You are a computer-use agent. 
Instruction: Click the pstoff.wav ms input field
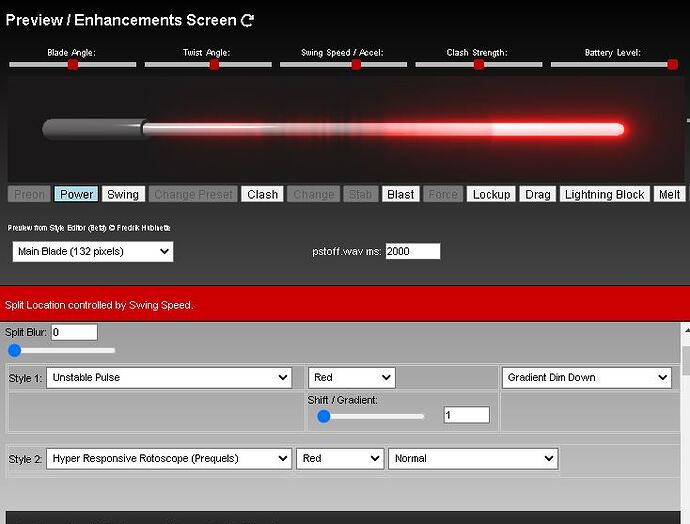coord(413,251)
